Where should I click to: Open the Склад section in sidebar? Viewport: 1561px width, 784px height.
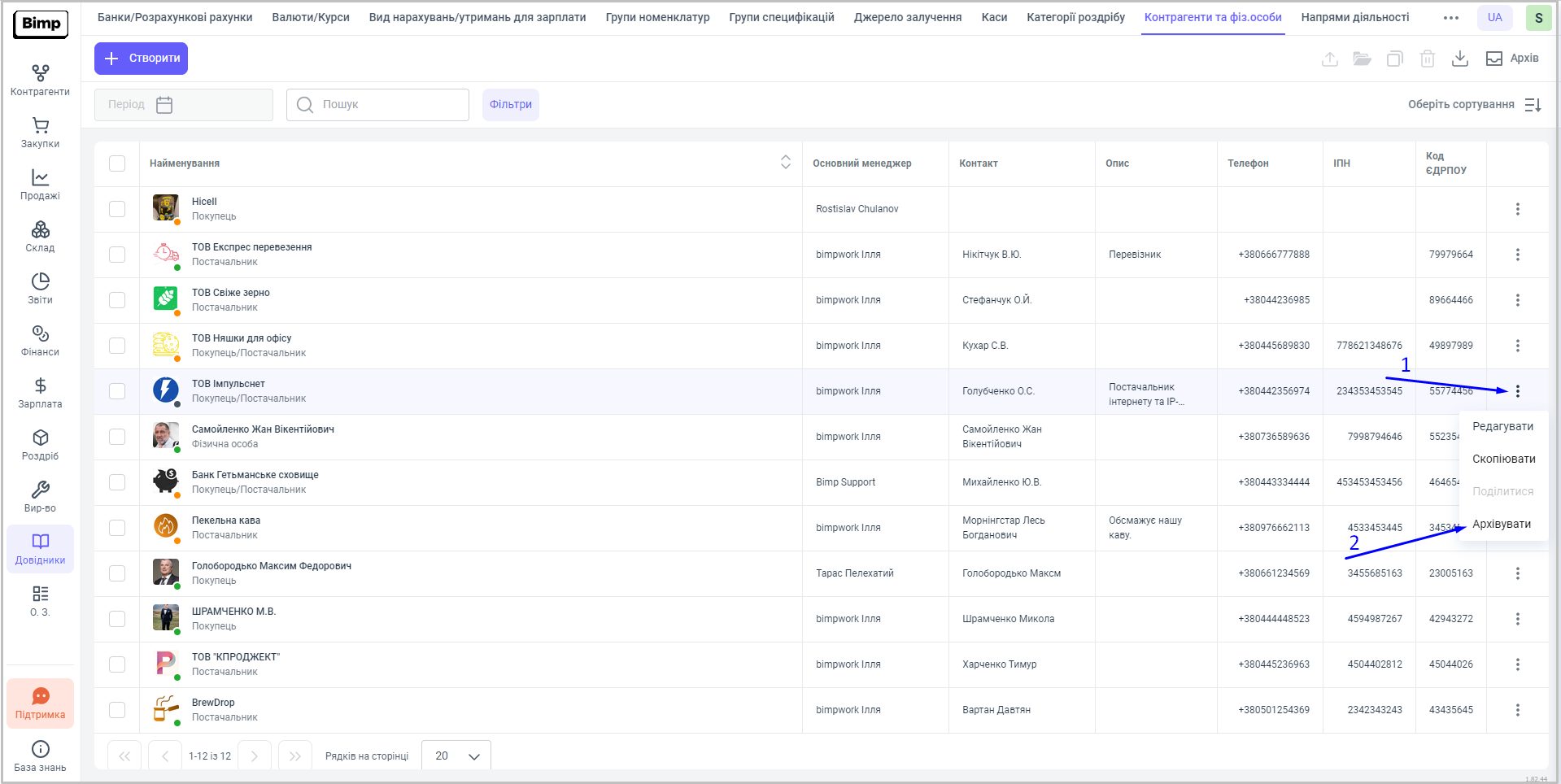point(40,237)
